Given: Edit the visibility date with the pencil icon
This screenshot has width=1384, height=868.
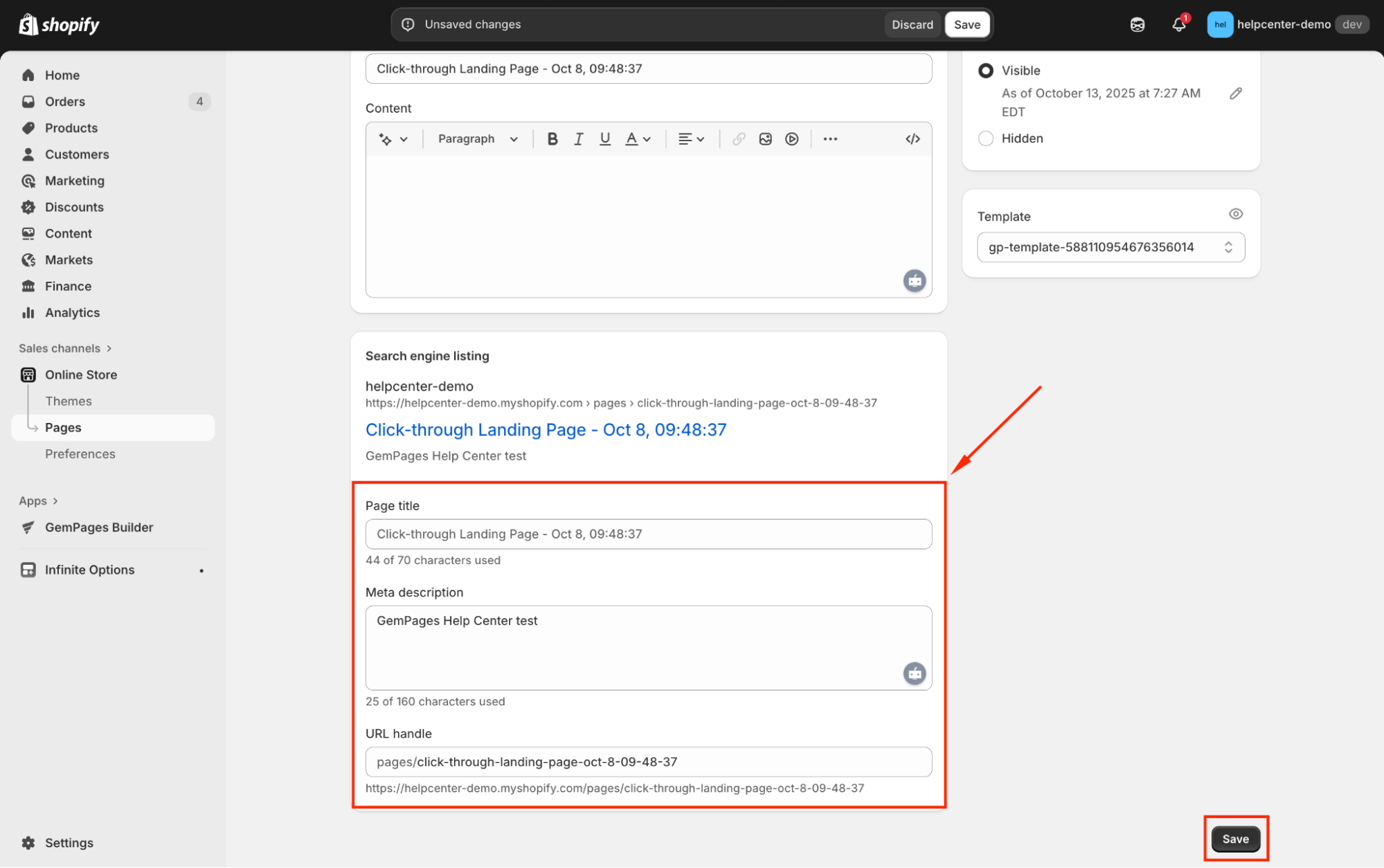Looking at the screenshot, I should pyautogui.click(x=1235, y=93).
